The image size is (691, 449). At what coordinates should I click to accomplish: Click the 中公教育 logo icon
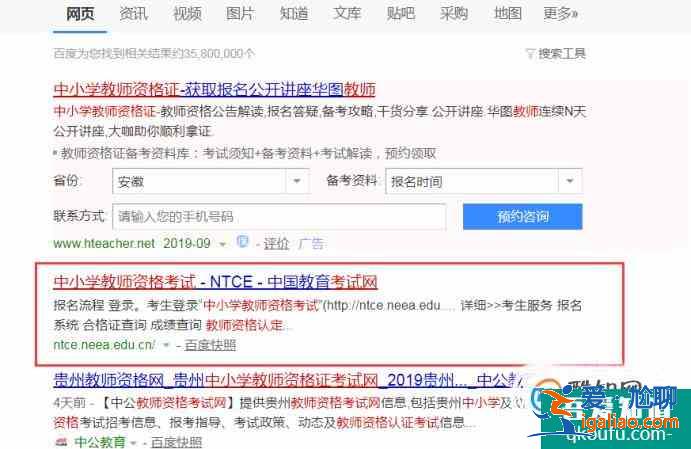(x=62, y=441)
